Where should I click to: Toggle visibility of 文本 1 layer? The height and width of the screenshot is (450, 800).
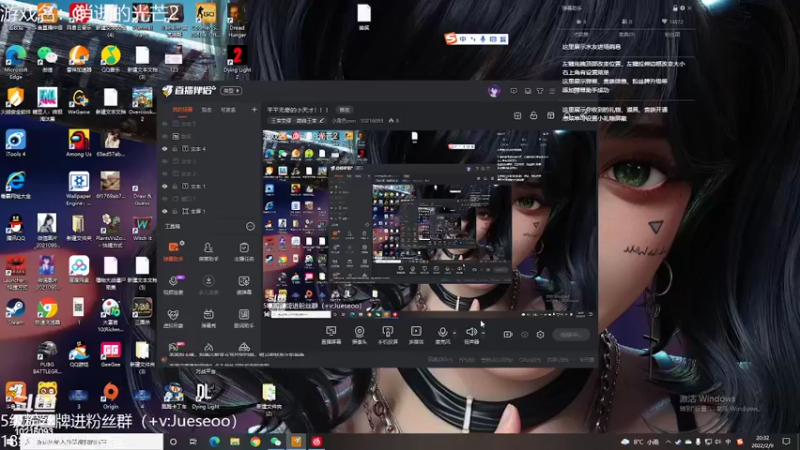coord(165,186)
